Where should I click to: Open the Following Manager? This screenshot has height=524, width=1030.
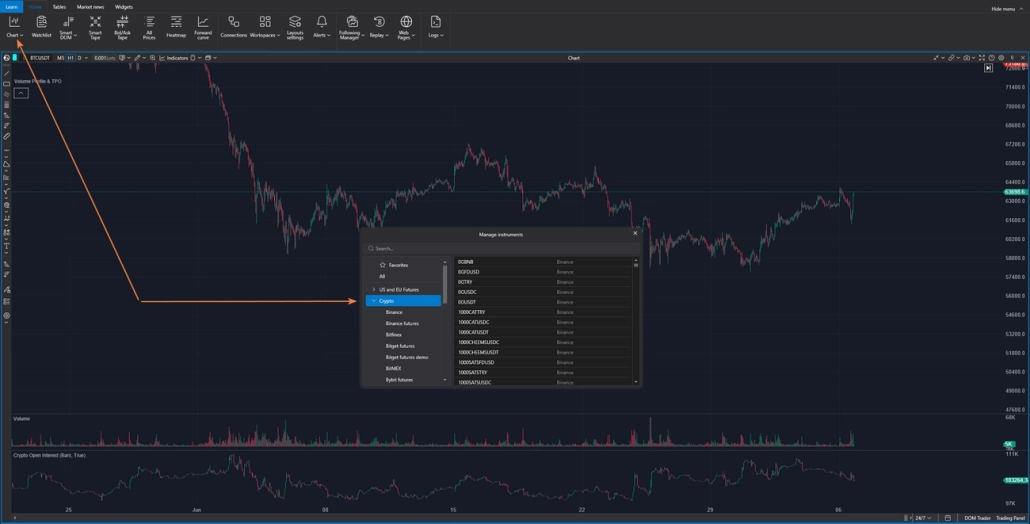pos(351,28)
